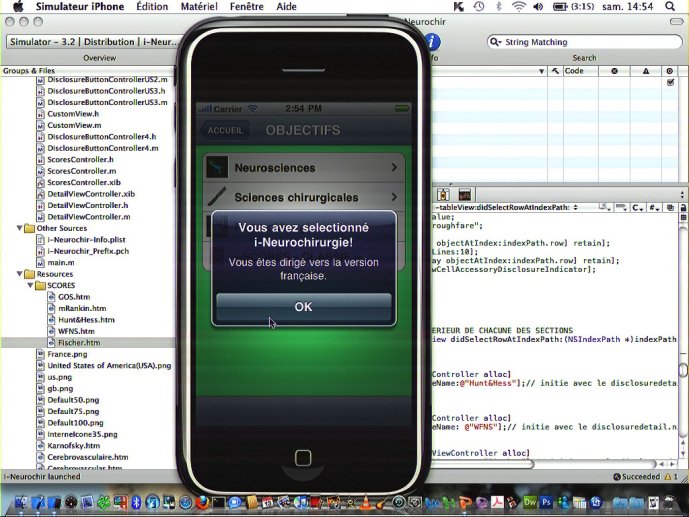689x517 pixels.
Task: Select ScoresController.xib file
Action: pyautogui.click(x=83, y=182)
